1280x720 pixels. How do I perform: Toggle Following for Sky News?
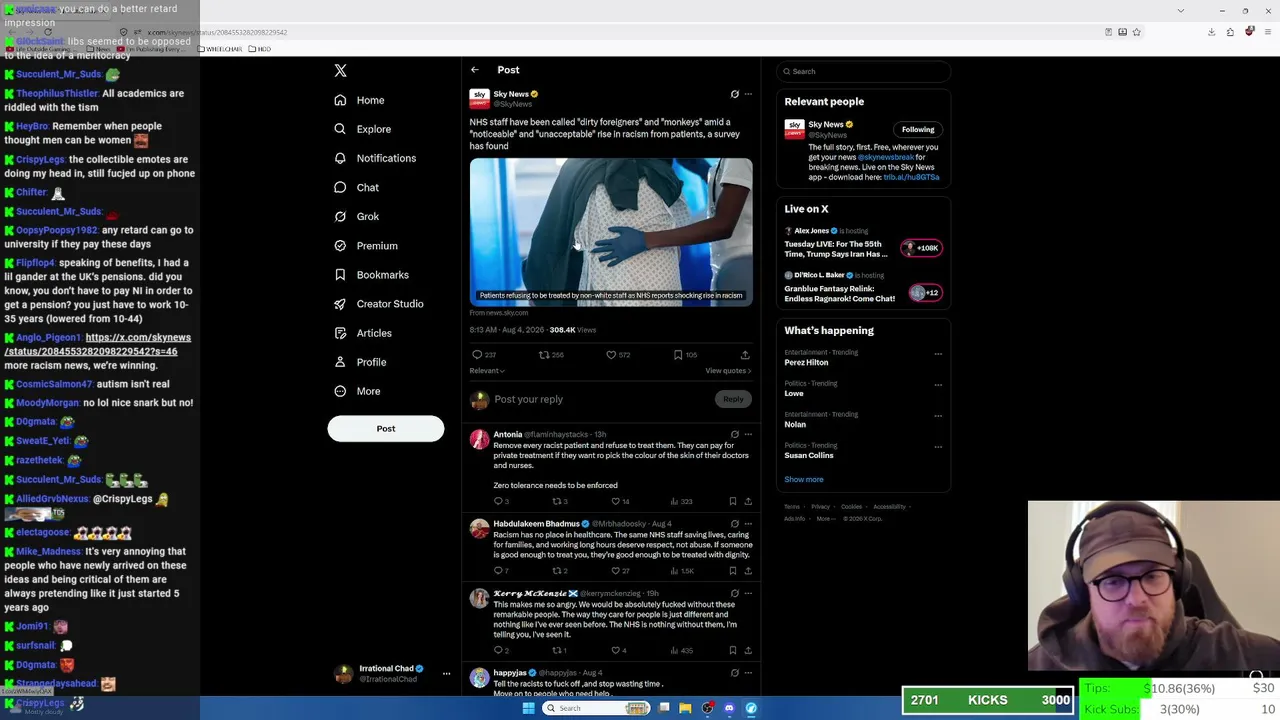tap(918, 129)
